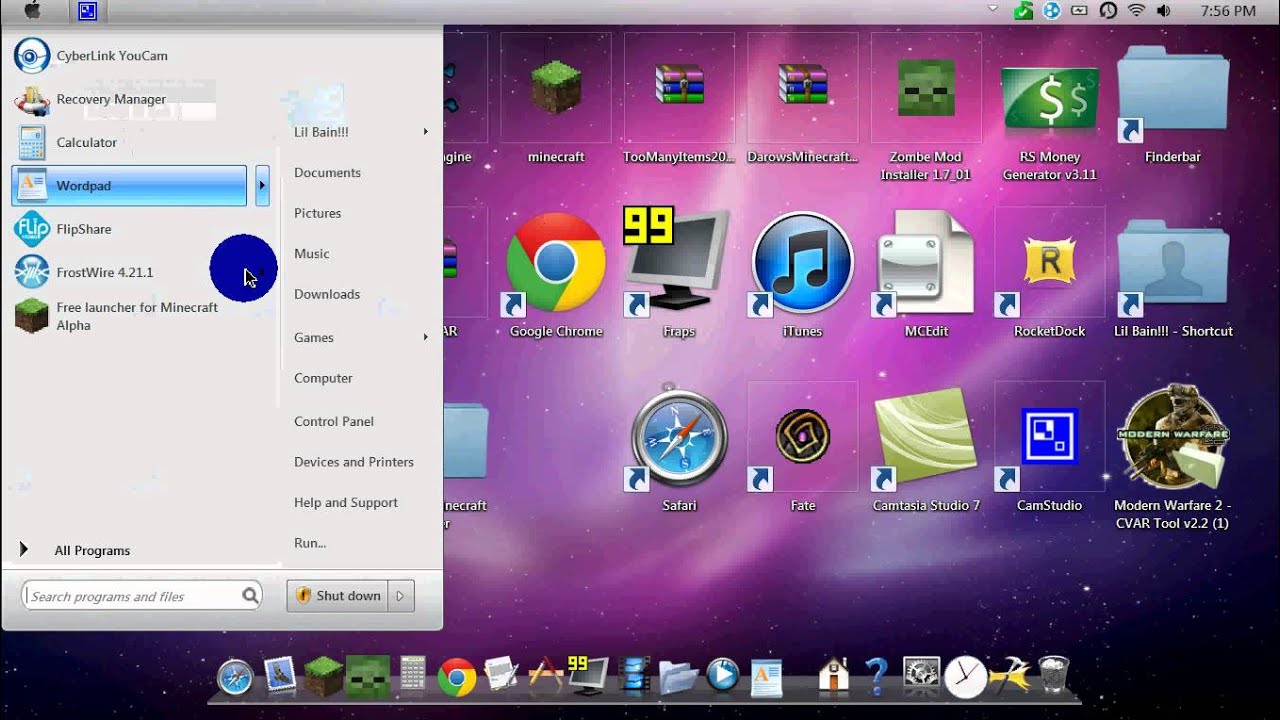Select the Safari desktop shortcut
The width and height of the screenshot is (1280, 720).
tap(679, 448)
